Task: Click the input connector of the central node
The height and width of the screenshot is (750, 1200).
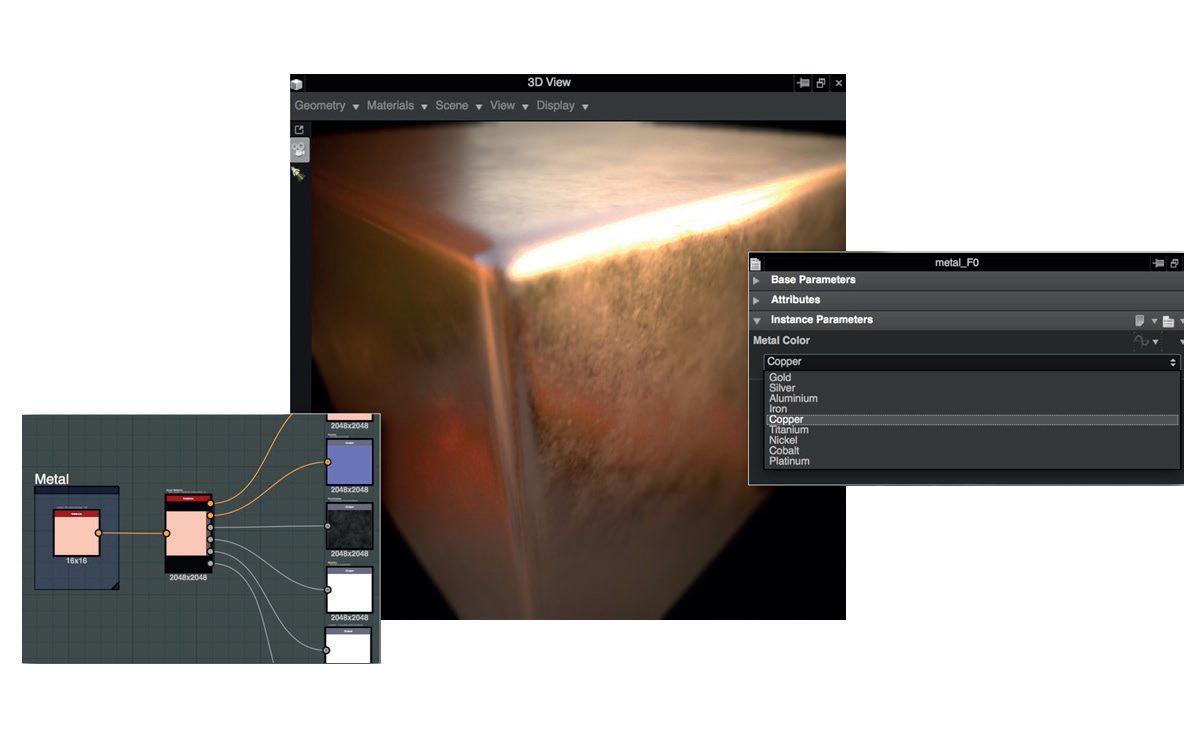Action: click(x=167, y=533)
